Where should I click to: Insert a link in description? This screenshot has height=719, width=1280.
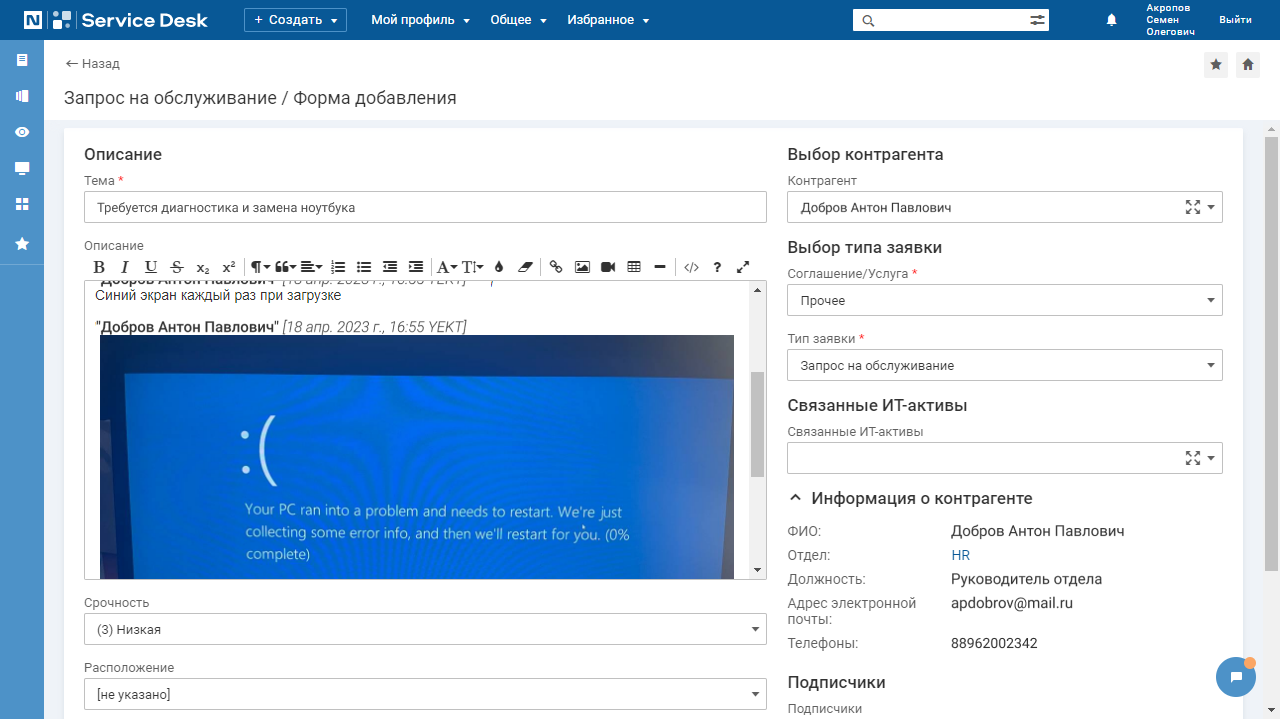pos(556,267)
